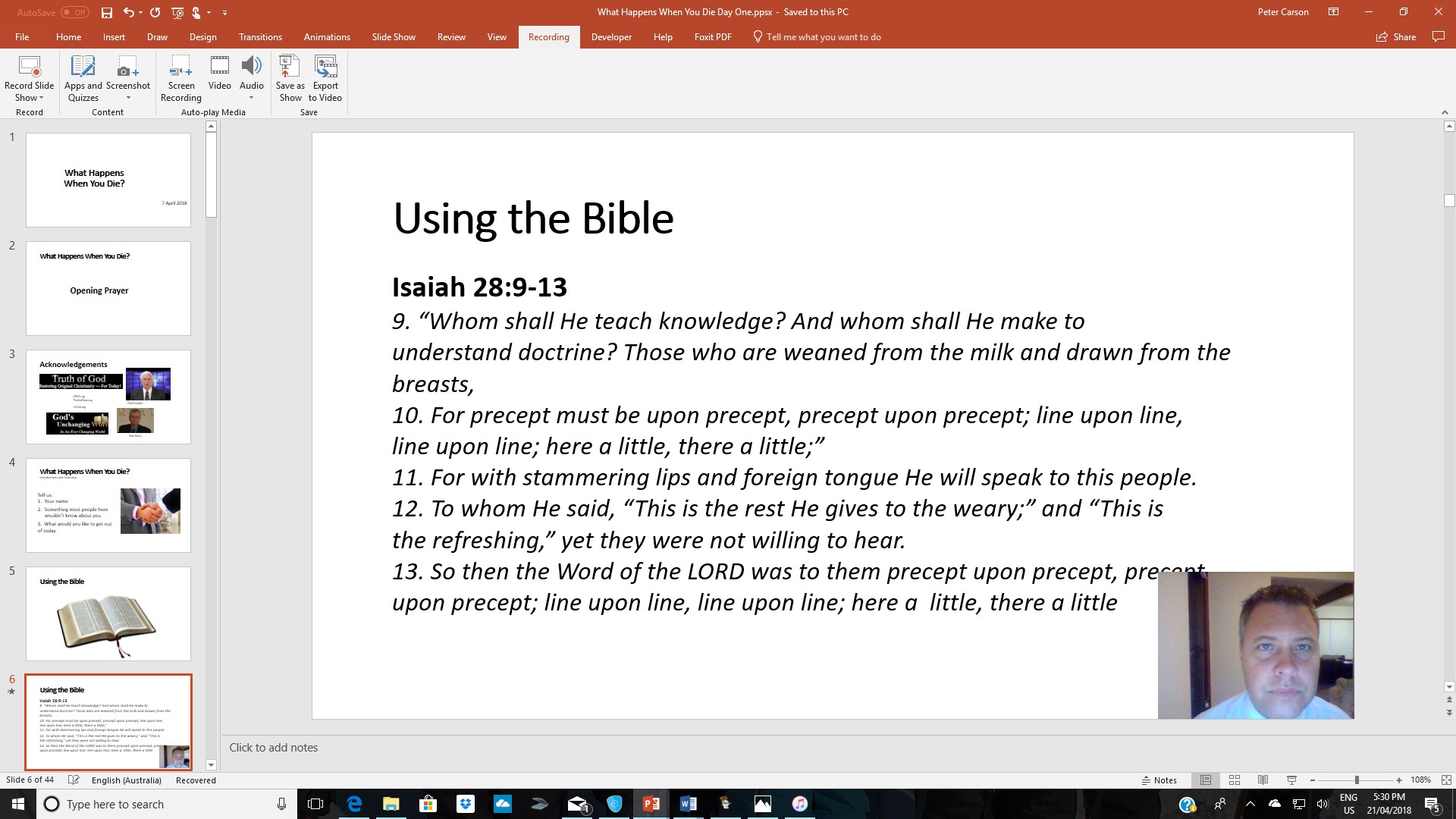Switch to the Animations ribbon tab

click(x=327, y=36)
